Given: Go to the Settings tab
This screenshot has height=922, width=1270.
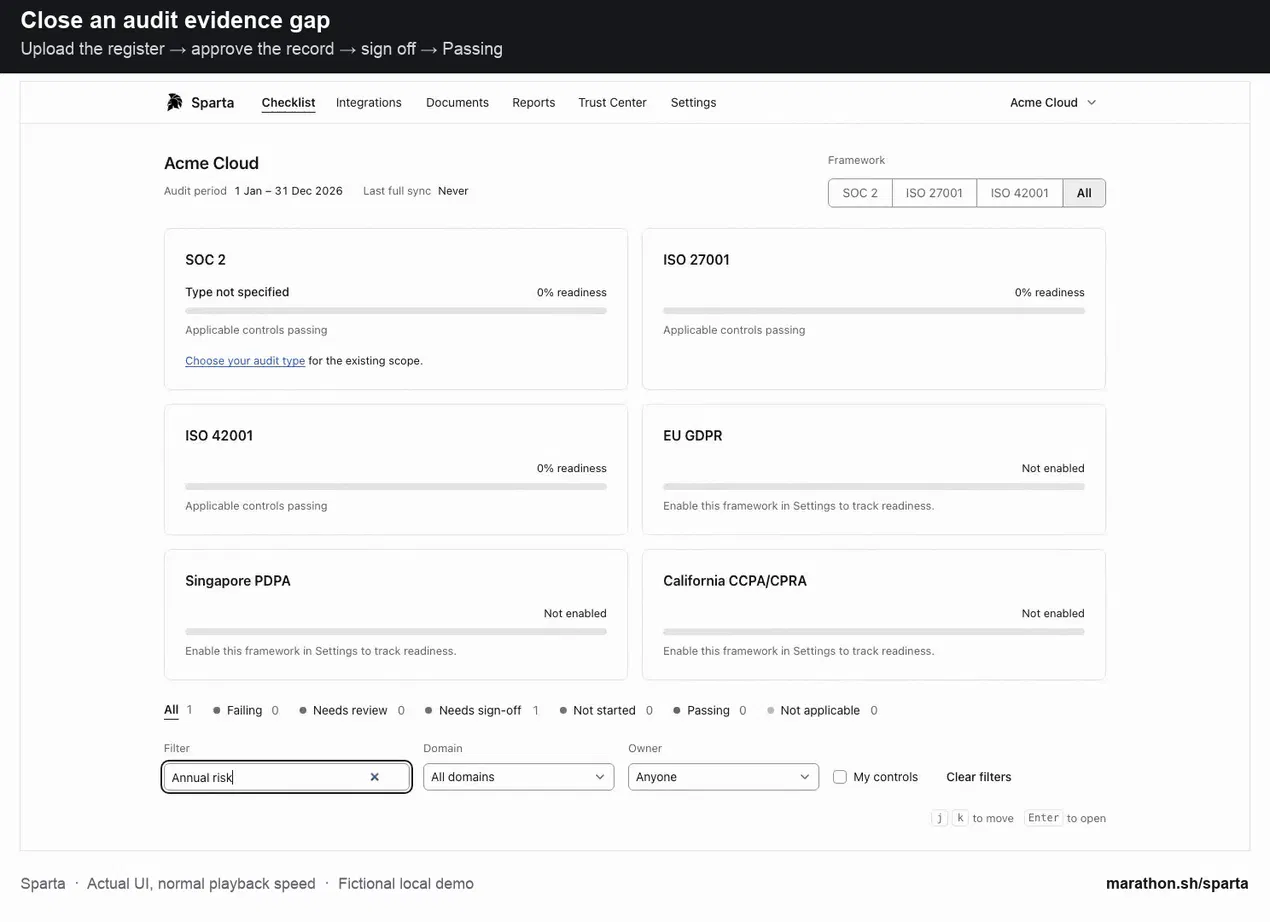Looking at the screenshot, I should tap(693, 102).
